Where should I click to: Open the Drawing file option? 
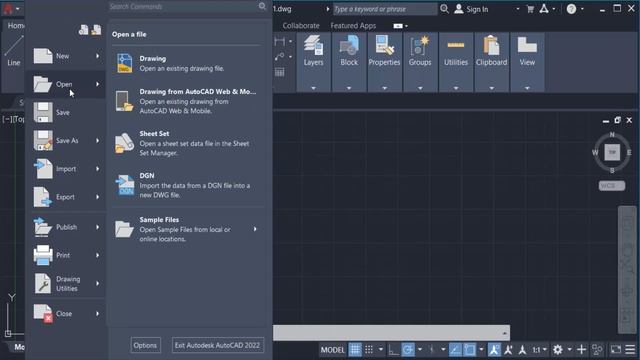[x=187, y=63]
